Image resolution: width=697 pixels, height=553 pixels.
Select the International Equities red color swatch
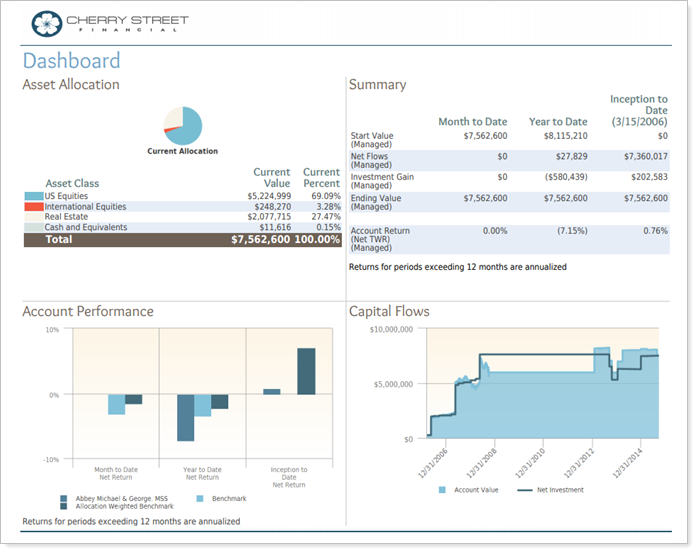point(33,206)
